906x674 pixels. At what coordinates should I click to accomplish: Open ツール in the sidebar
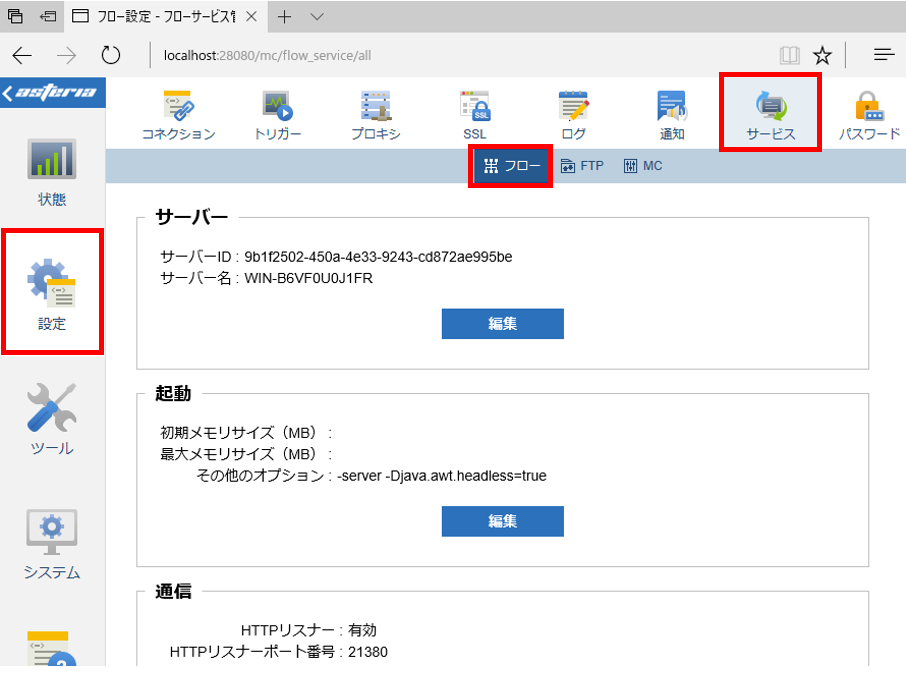[x=52, y=420]
